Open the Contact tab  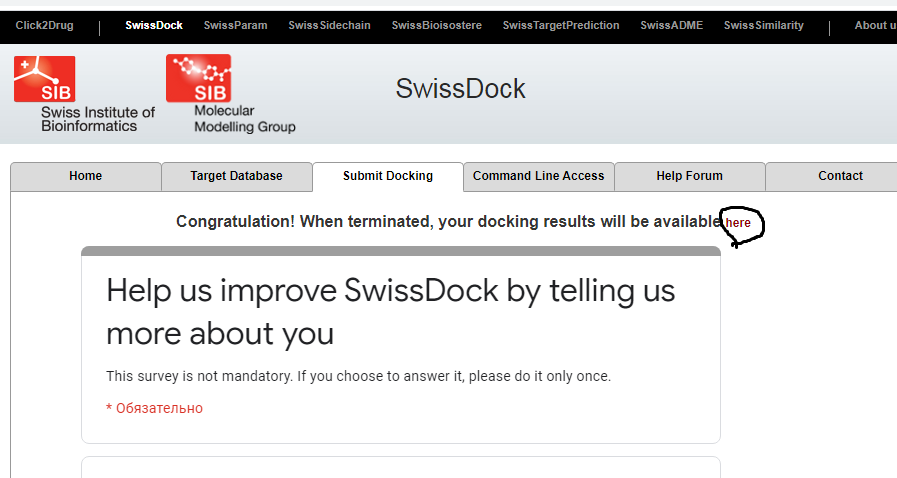click(x=840, y=176)
